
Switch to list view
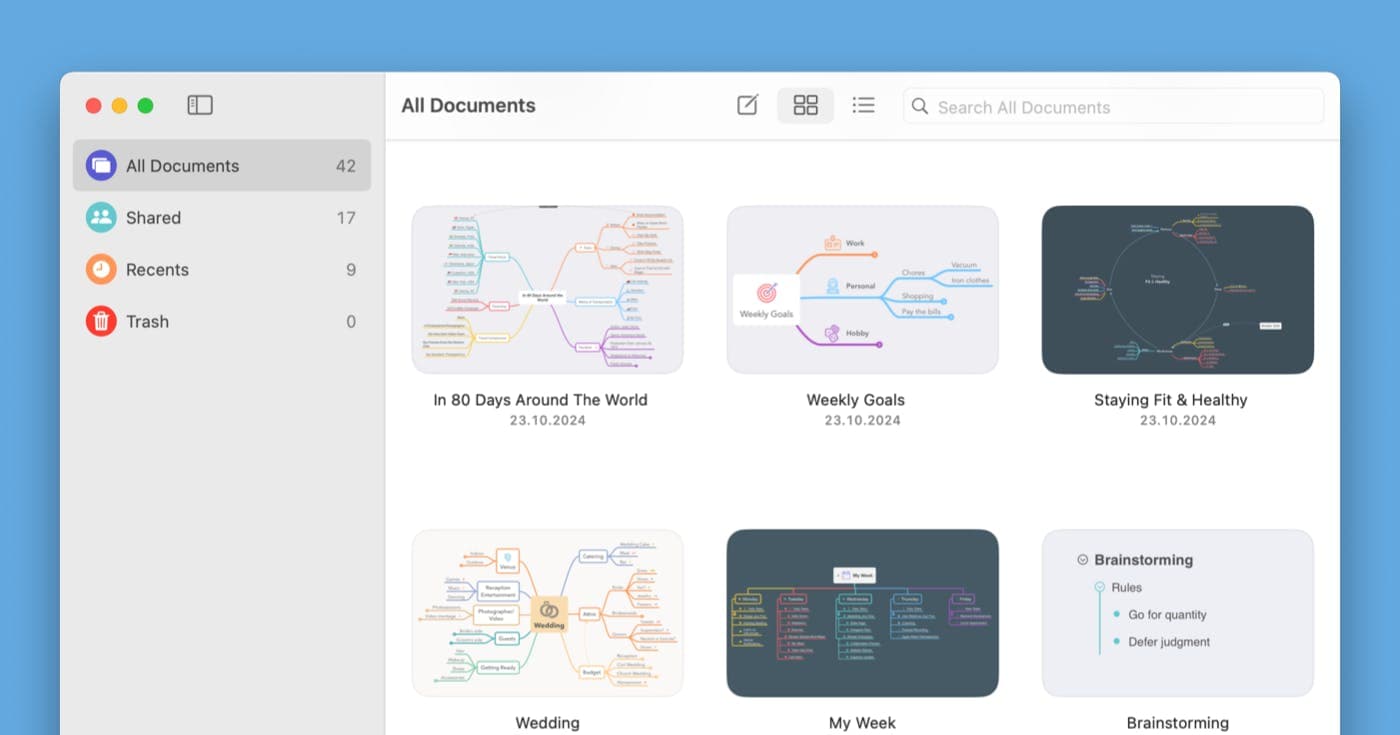863,105
